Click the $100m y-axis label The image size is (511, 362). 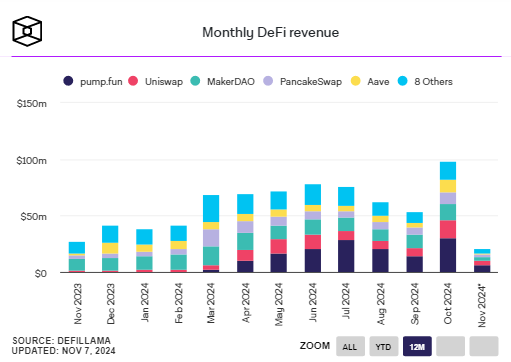32,161
